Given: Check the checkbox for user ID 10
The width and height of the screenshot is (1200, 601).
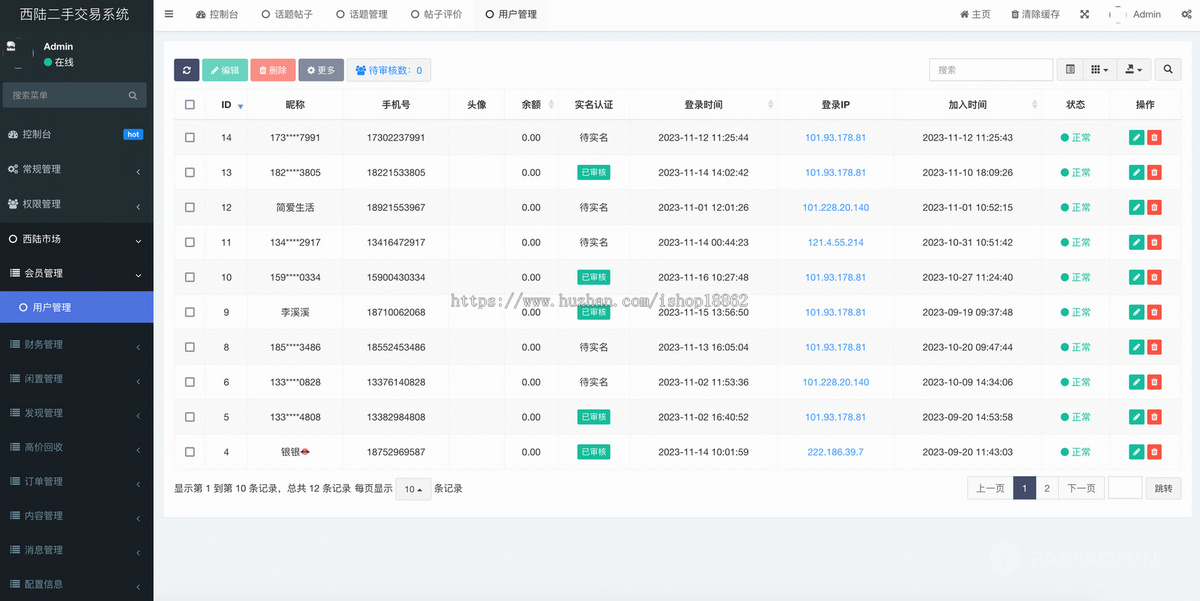Looking at the screenshot, I should (x=189, y=277).
